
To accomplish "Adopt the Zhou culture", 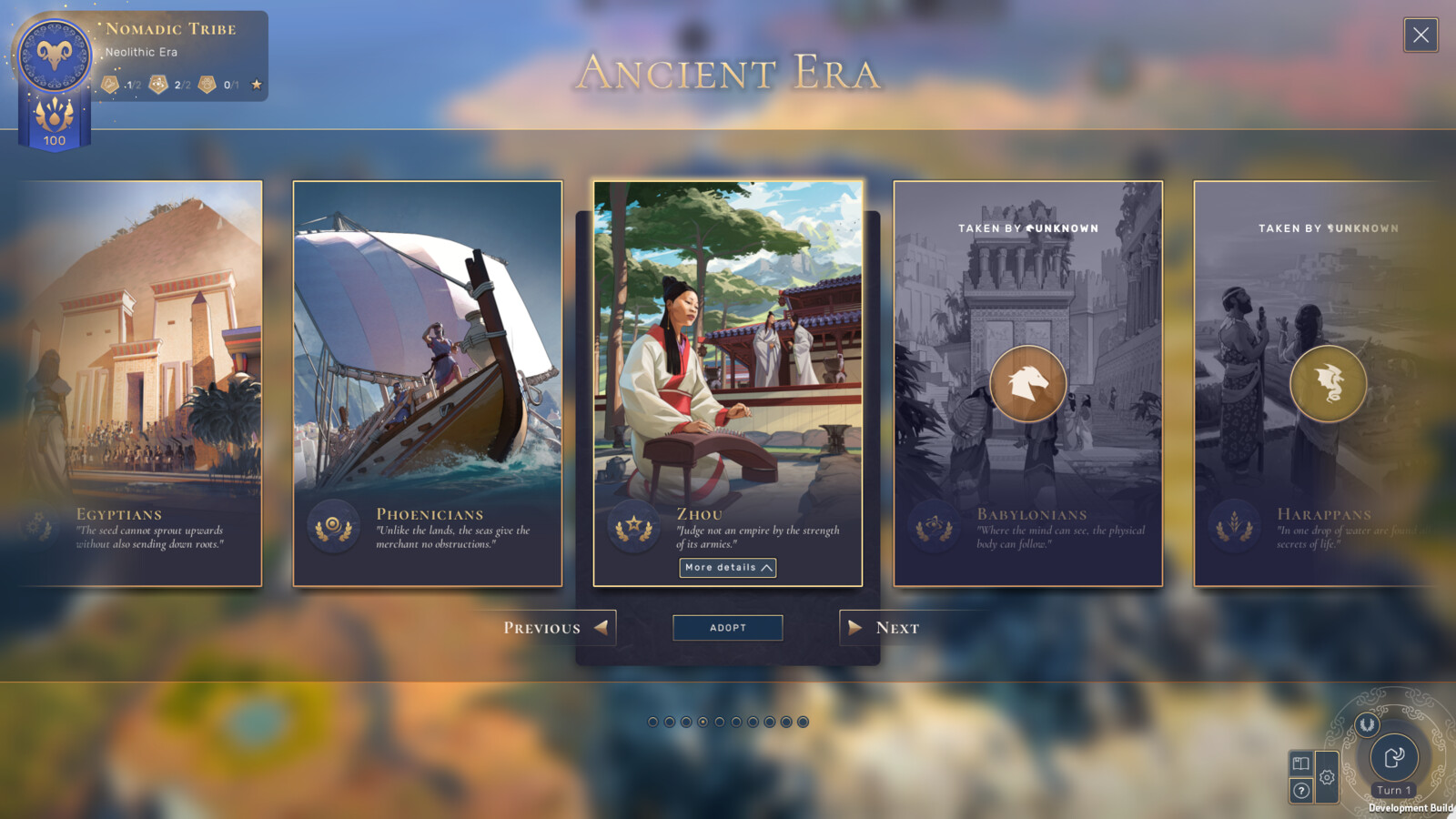I will click(x=728, y=628).
